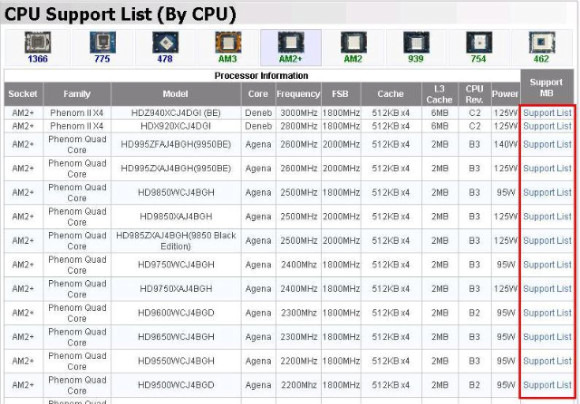Select model cell HD9850WCJ4BGH
Image resolution: width=580 pixels, height=404 pixels.
(176, 192)
